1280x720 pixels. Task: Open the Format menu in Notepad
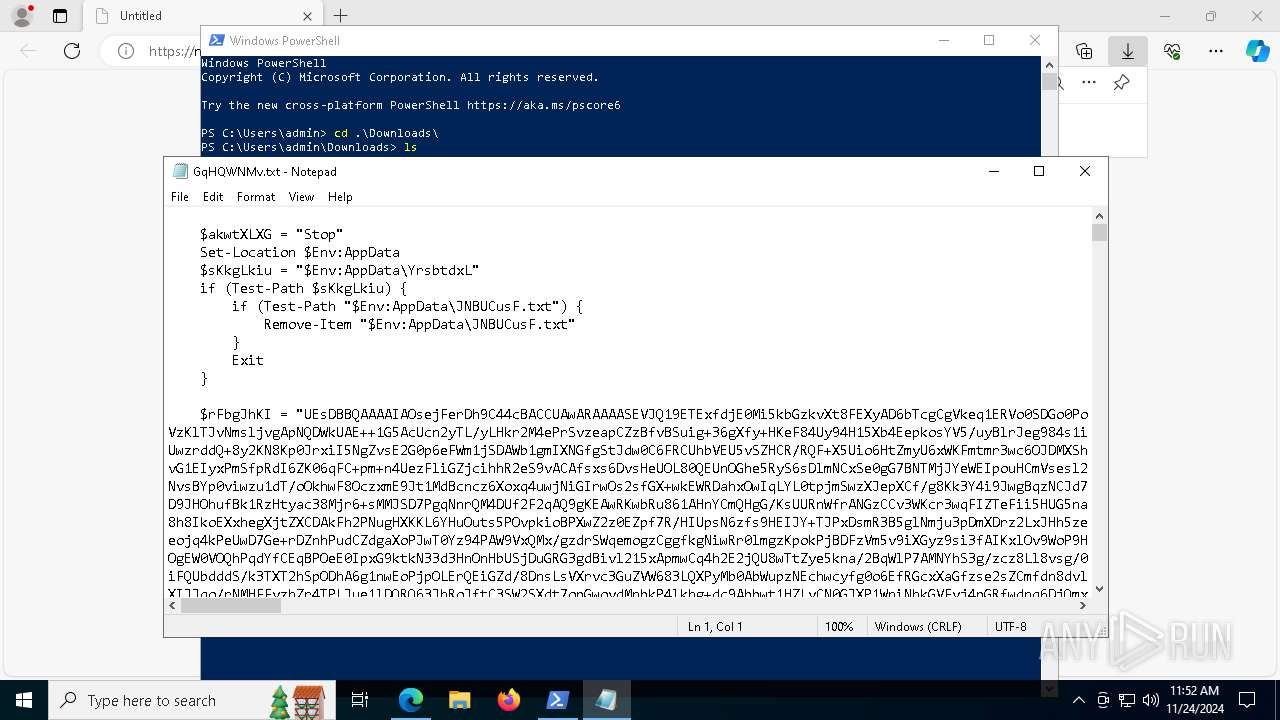(x=256, y=197)
